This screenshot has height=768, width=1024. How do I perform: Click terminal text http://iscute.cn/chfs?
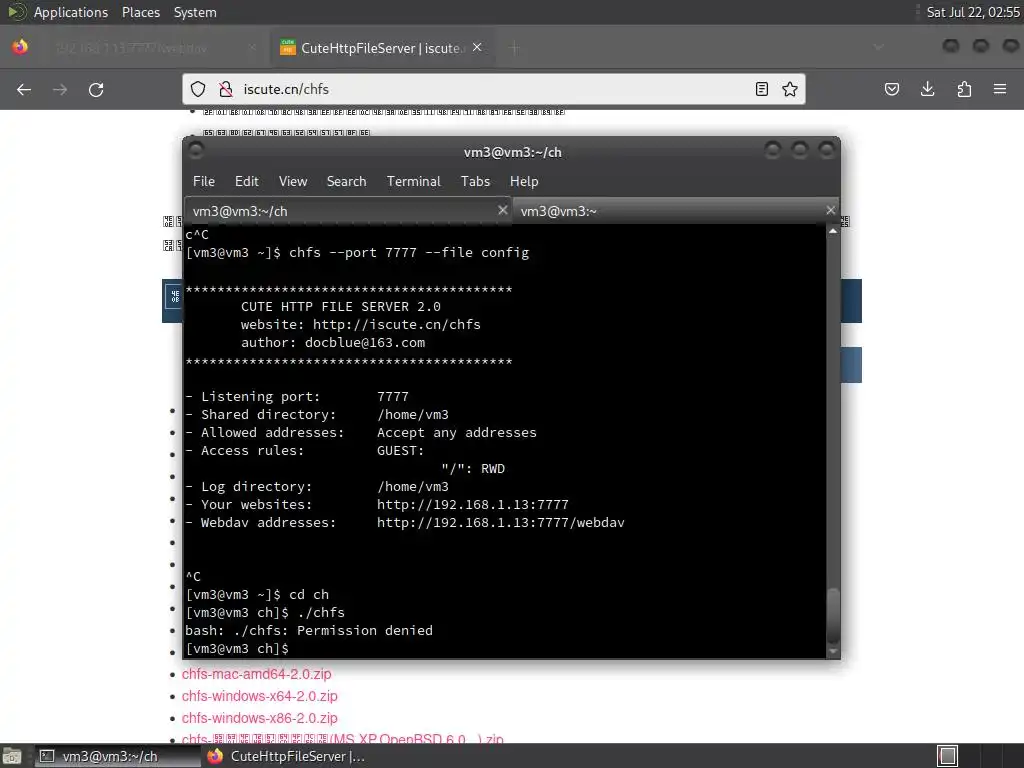click(x=396, y=325)
